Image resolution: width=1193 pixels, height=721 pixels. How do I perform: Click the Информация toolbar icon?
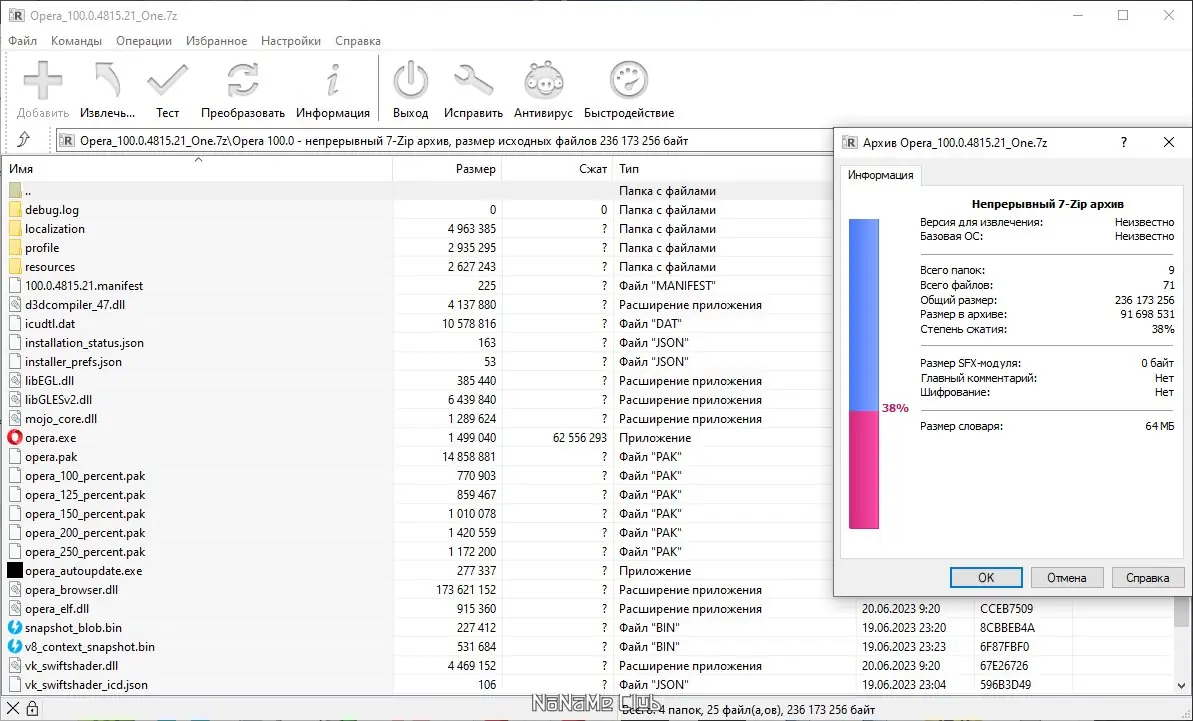click(333, 80)
